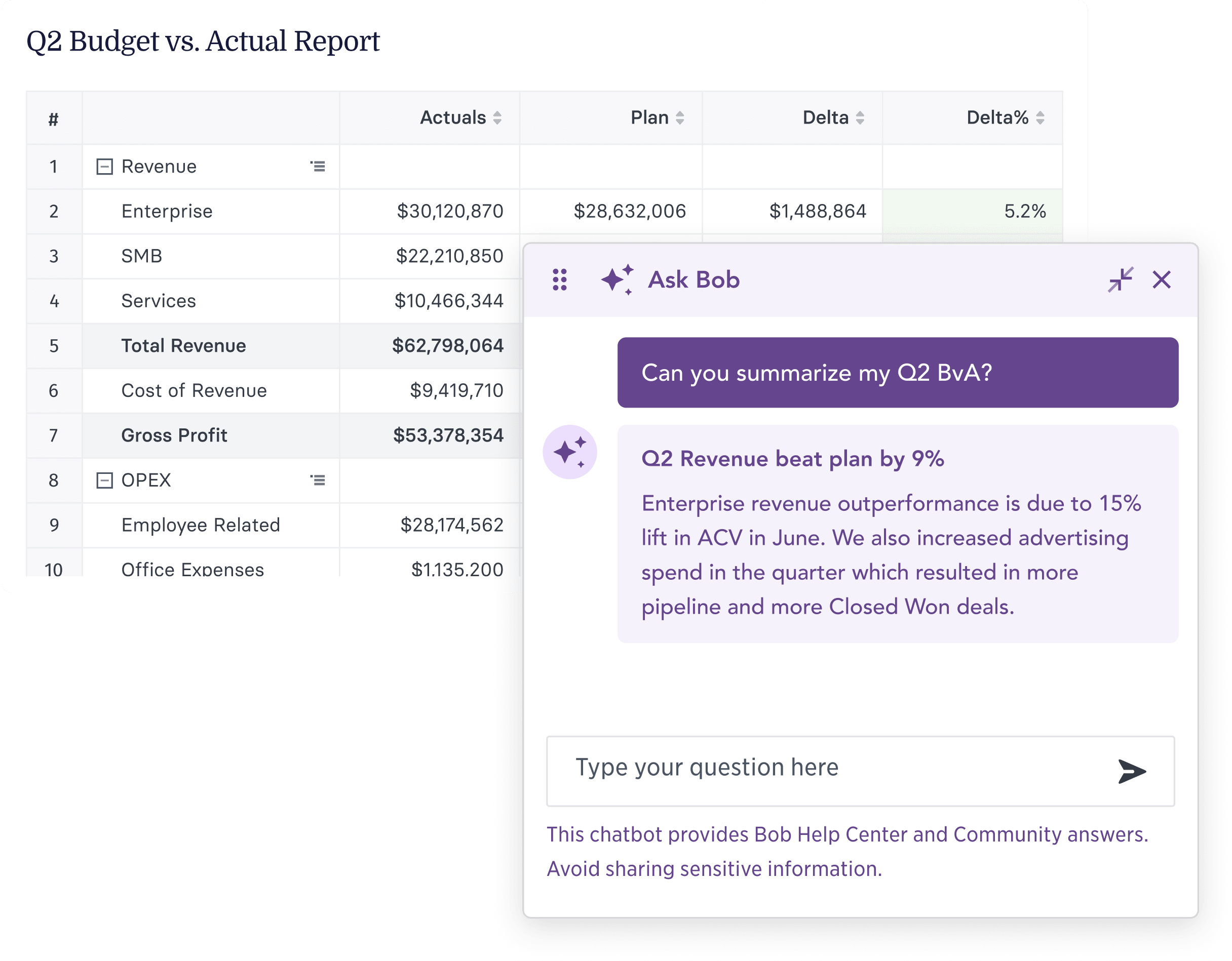Click Enterprise actuals $30,120,870 cell

429,211
